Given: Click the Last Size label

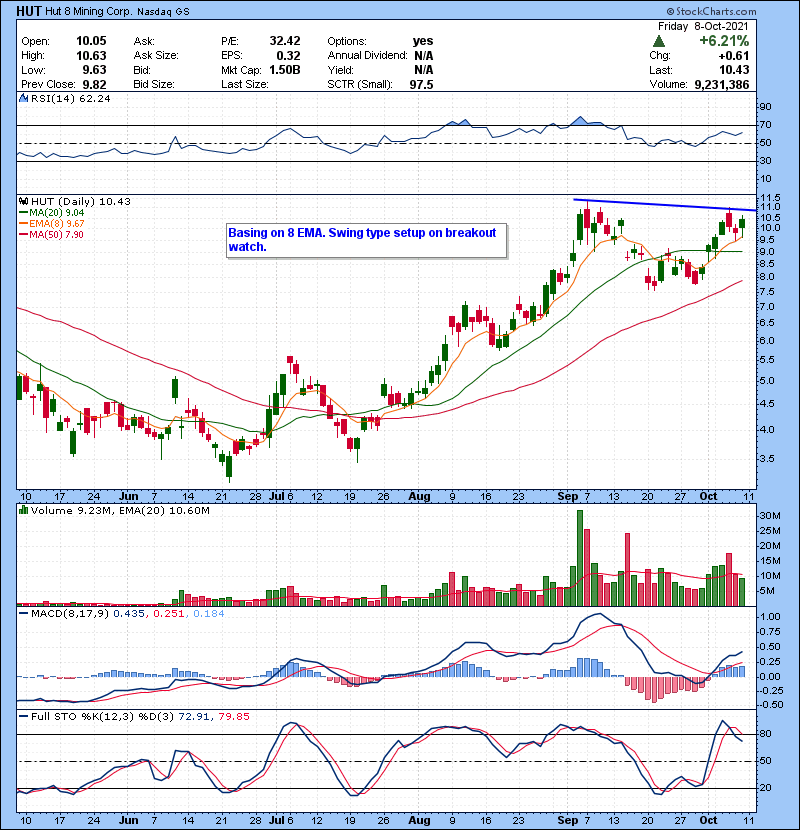Looking at the screenshot, I should 245,85.
